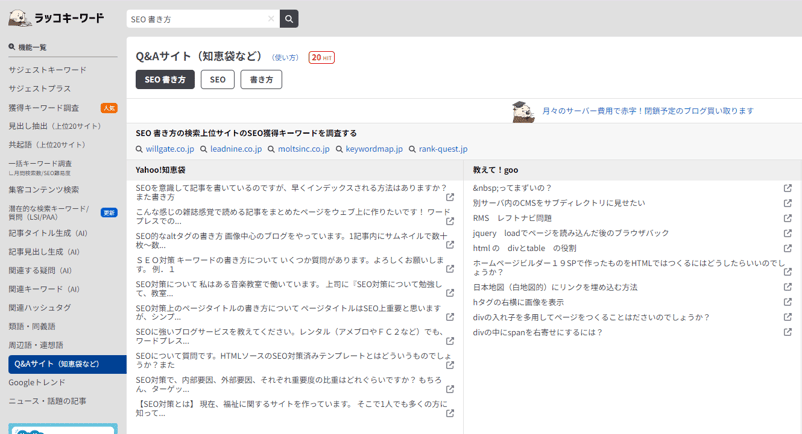Select the 書き方 keyword tab
The width and height of the screenshot is (802, 434).
(x=261, y=79)
